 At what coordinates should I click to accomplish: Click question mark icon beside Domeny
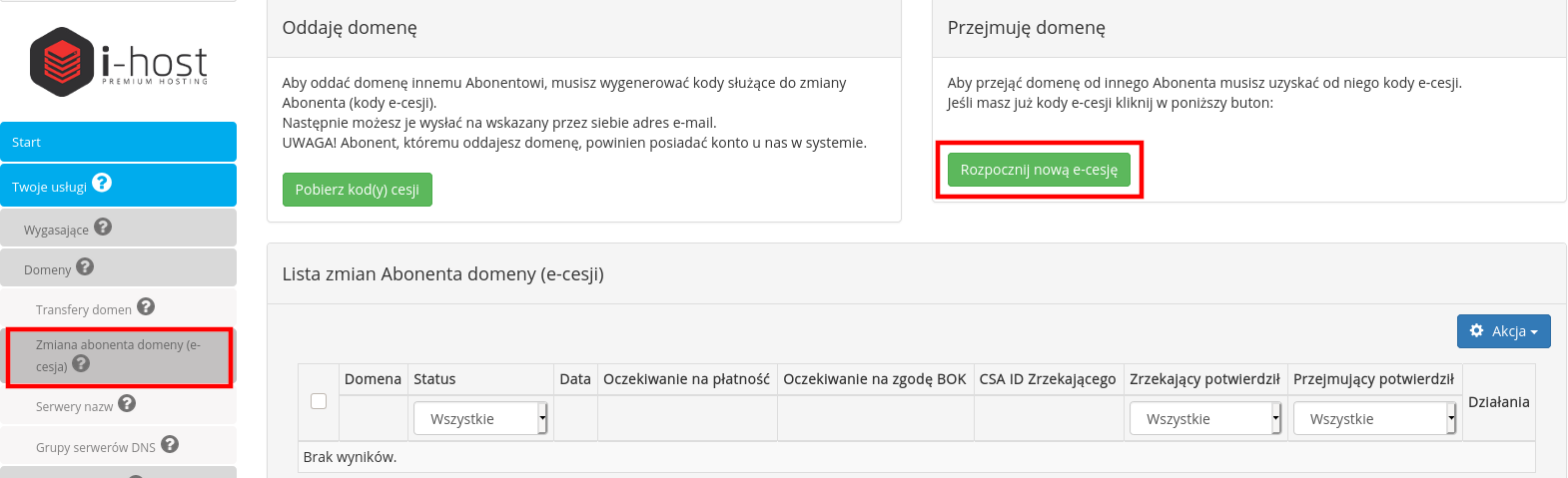[x=85, y=266]
